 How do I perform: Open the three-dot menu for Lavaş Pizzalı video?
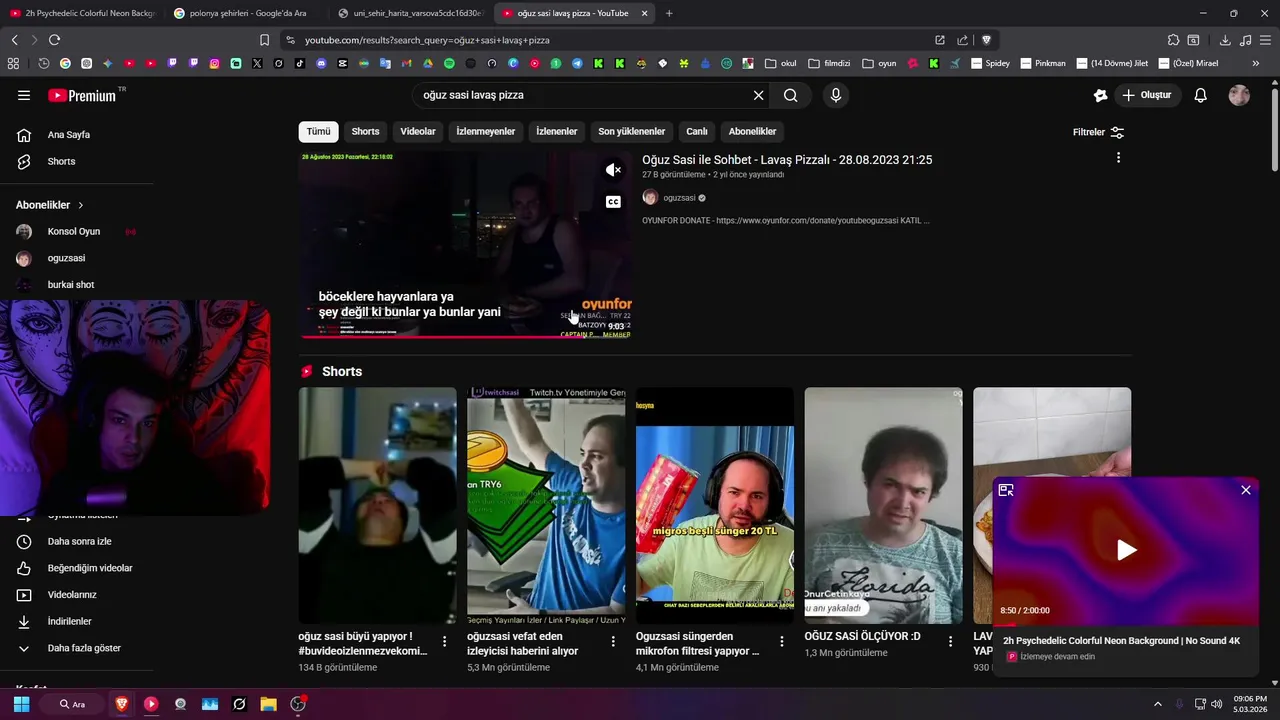[x=1118, y=158]
